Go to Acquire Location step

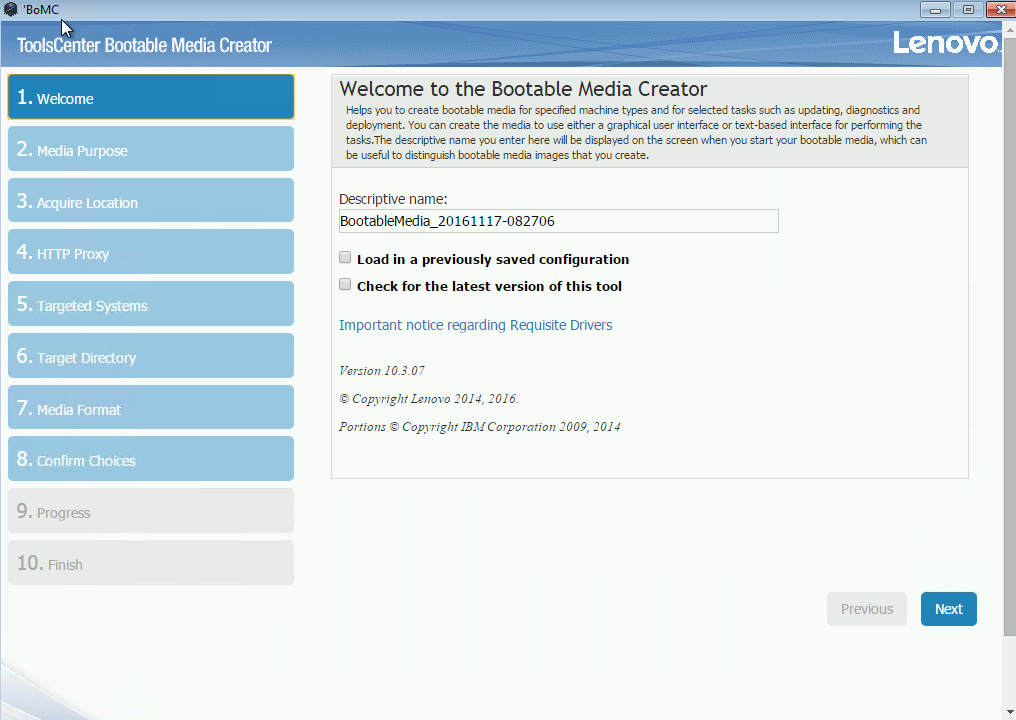[x=151, y=201]
